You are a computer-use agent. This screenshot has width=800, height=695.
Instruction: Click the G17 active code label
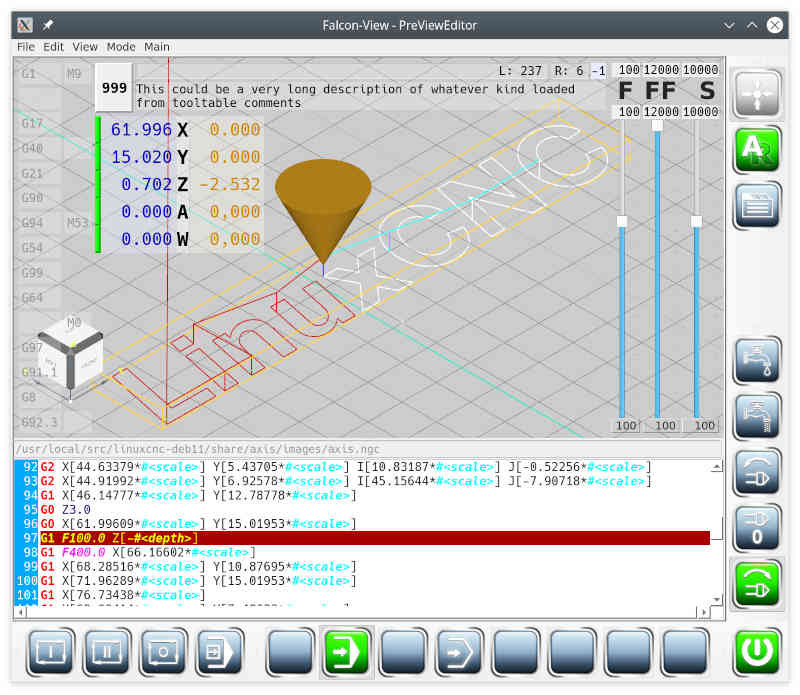tap(32, 123)
